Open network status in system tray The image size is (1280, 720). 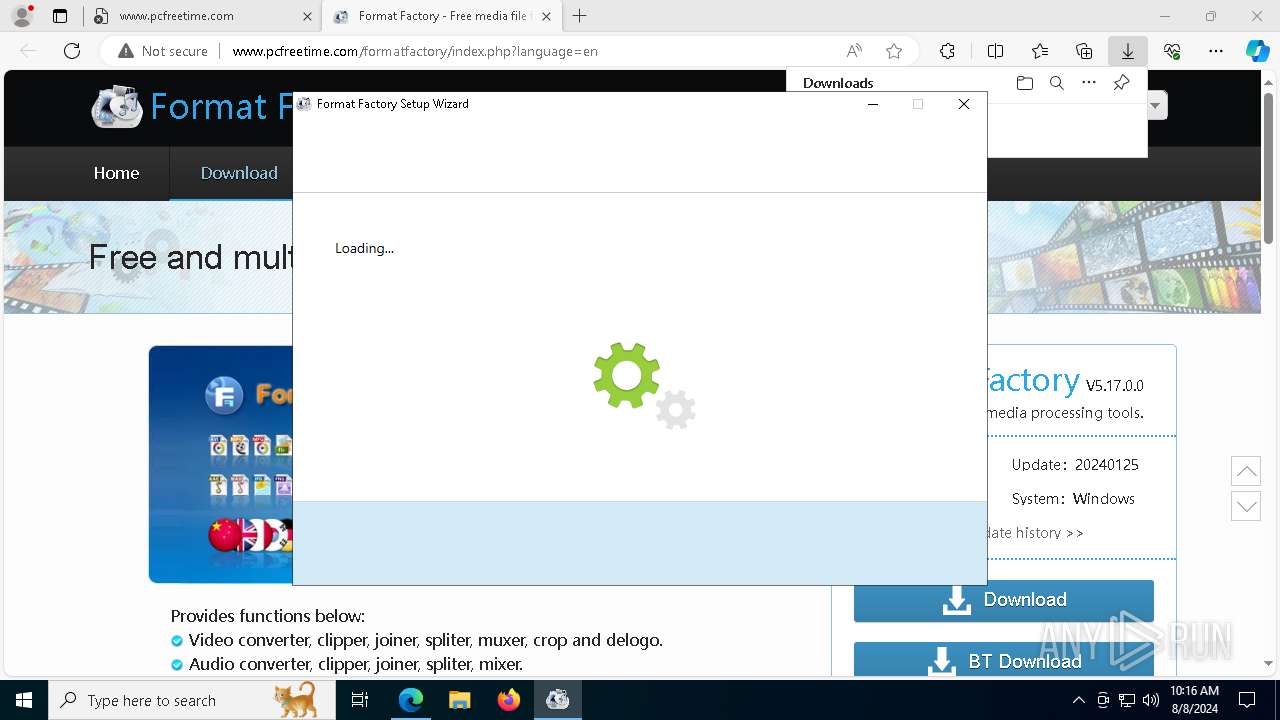[x=1127, y=700]
